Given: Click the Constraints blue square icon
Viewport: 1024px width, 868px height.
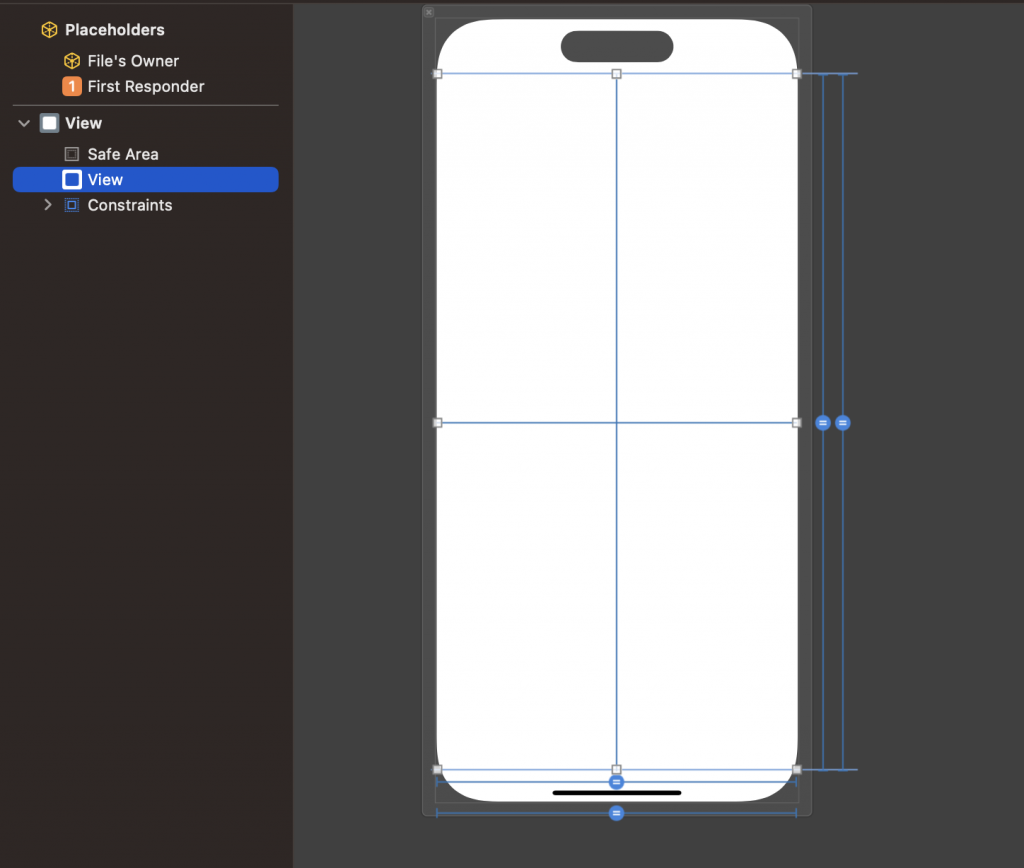Looking at the screenshot, I should tap(72, 205).
